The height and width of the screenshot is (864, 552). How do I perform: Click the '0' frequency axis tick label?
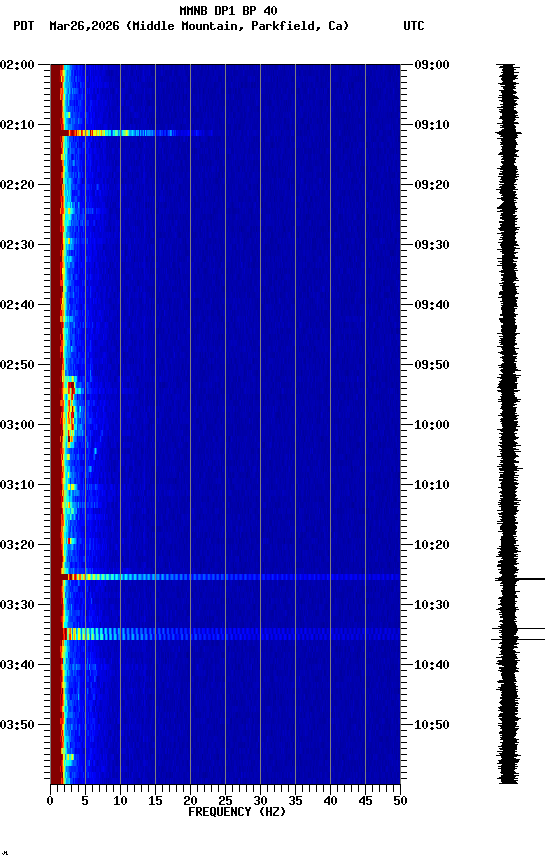click(x=50, y=801)
